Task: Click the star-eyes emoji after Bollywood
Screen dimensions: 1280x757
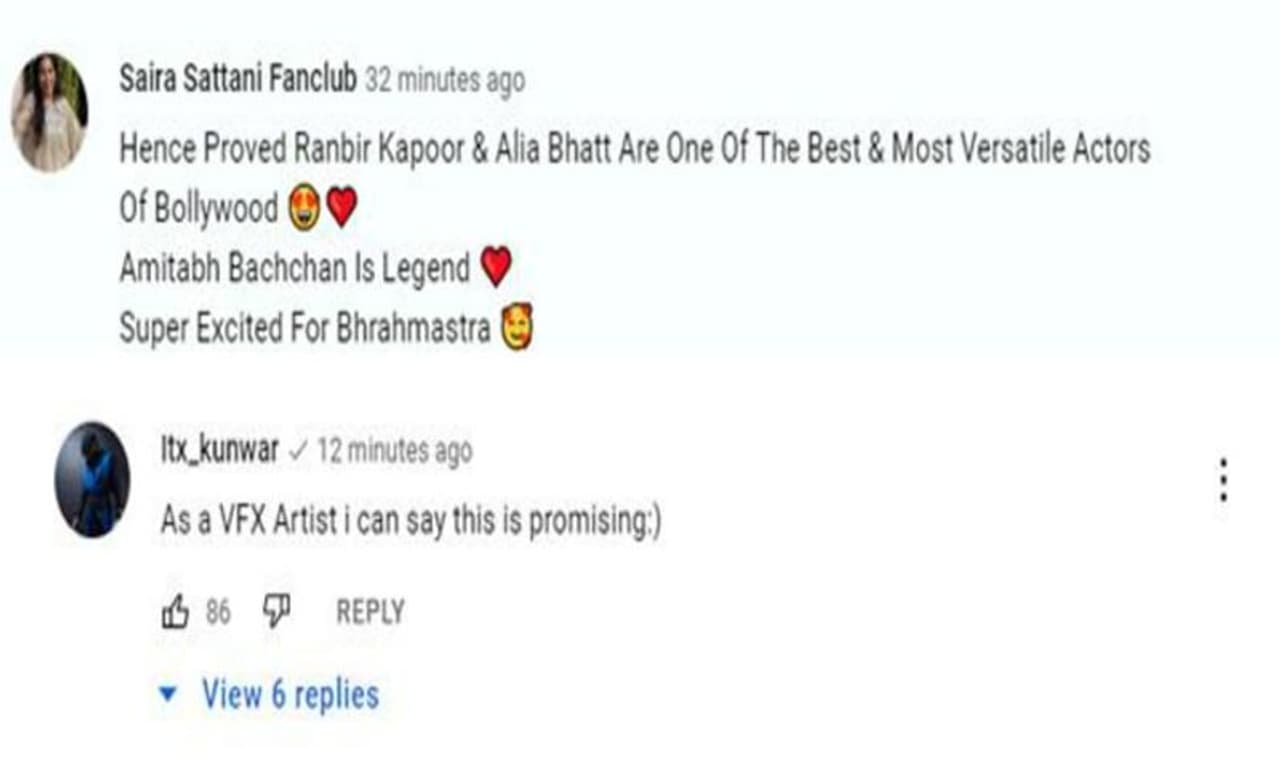Action: click(303, 208)
